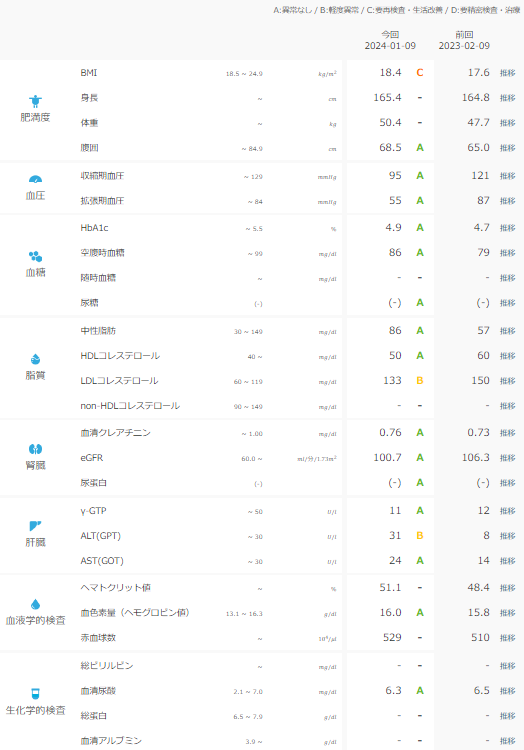Click the 血圧 gauge icon
This screenshot has height=750, width=524.
pos(35,179)
